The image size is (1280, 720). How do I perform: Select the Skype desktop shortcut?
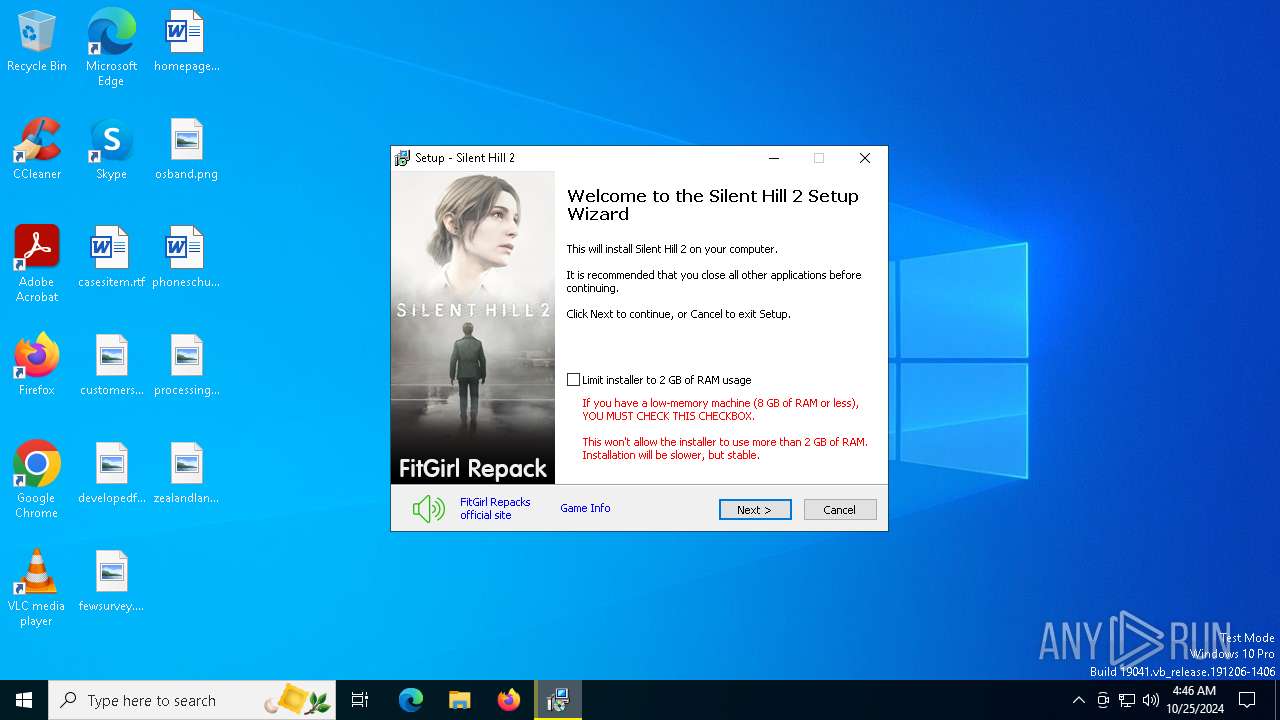pos(111,150)
